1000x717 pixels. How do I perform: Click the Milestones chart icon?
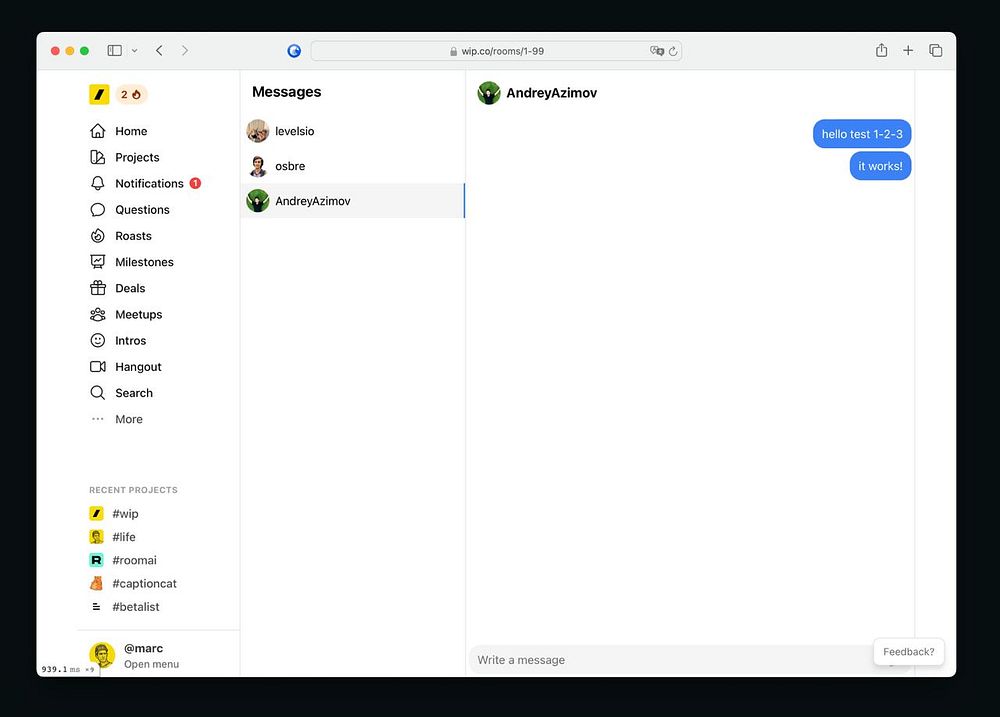98,262
